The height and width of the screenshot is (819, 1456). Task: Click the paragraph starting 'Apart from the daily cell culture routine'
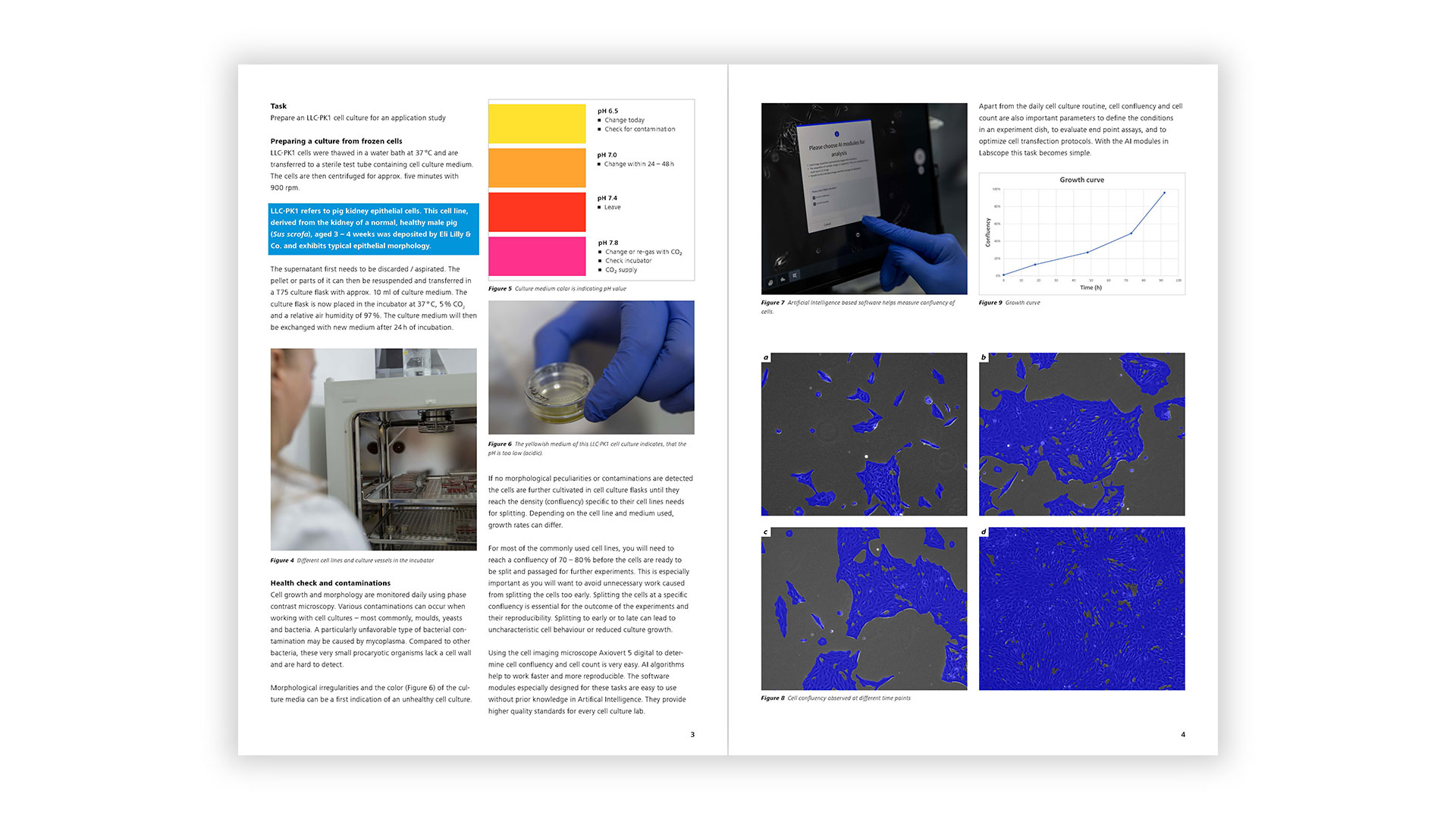[x=1081, y=130]
